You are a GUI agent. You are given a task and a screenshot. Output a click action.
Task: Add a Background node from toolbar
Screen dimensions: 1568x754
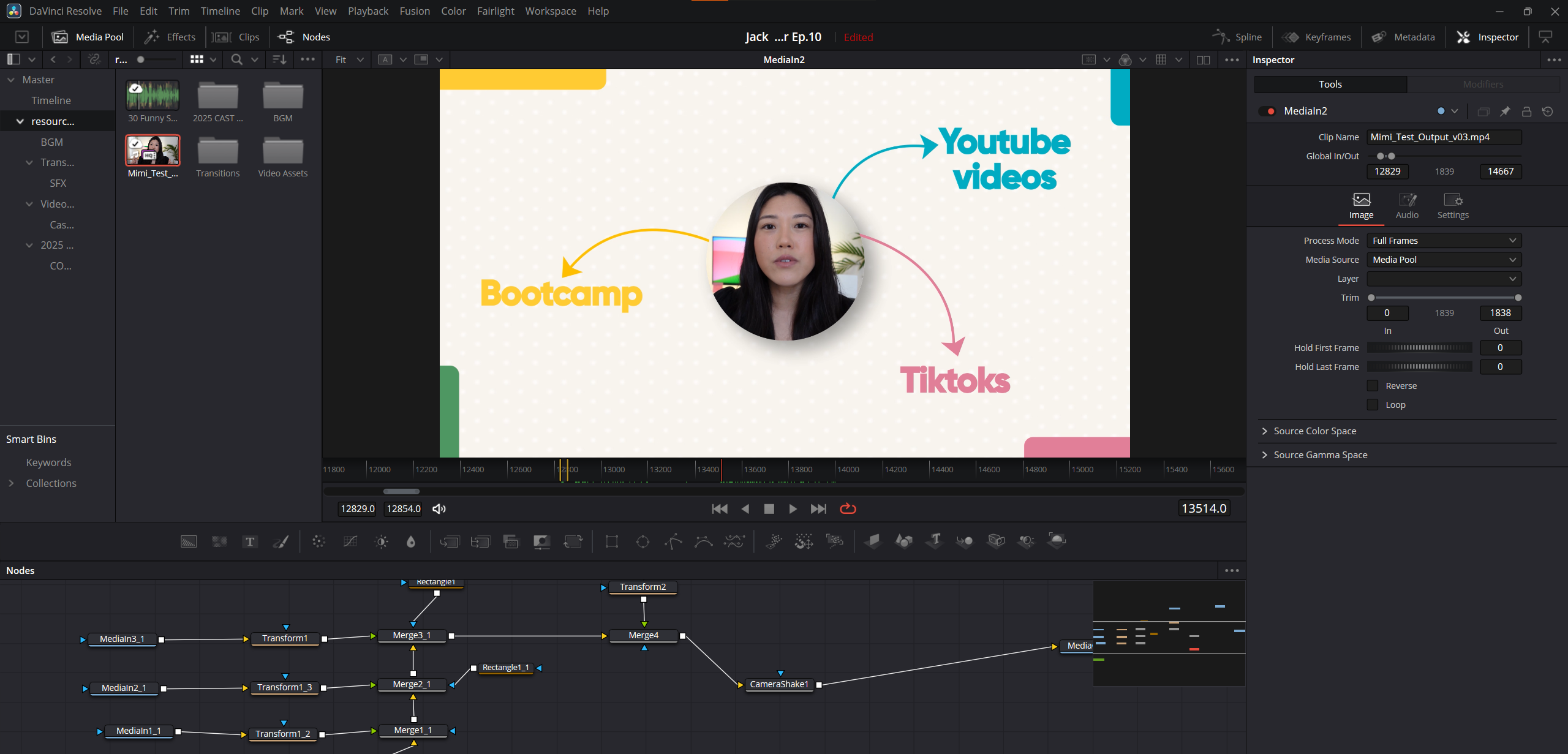tap(189, 541)
